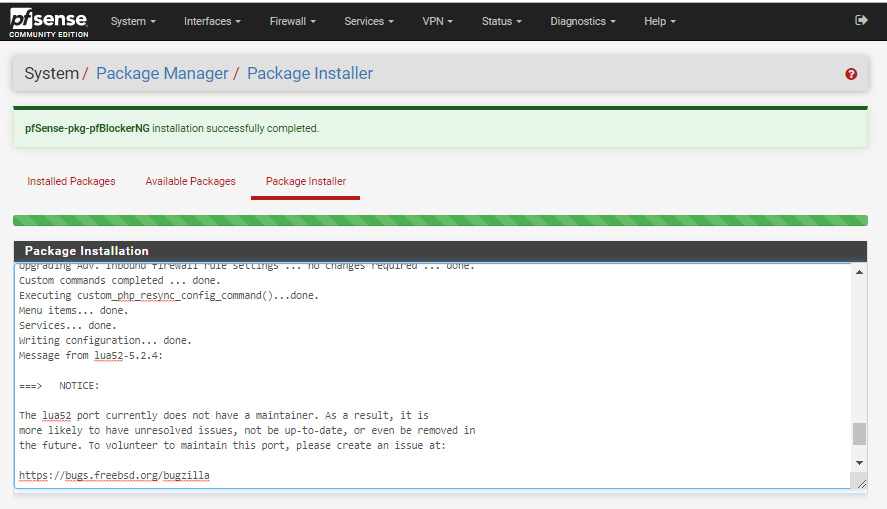Screen dimensions: 887x509
Task: Click the logout icon in the navbar
Action: (x=861, y=20)
